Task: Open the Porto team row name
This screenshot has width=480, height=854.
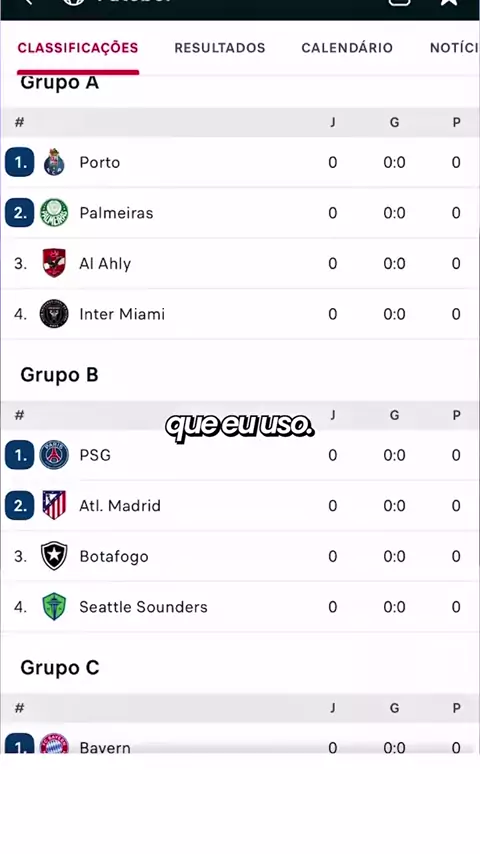Action: tap(100, 162)
